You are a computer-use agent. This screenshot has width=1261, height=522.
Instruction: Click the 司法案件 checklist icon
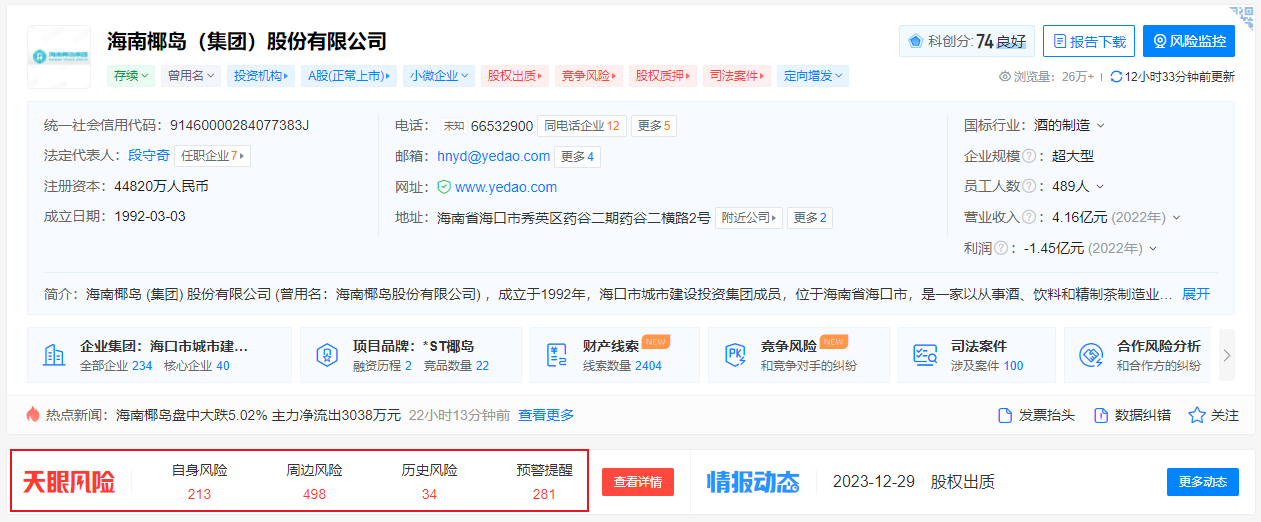click(x=925, y=355)
